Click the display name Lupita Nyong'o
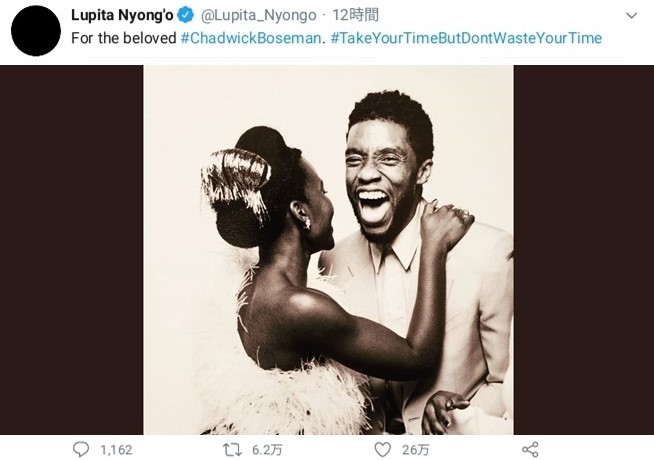 point(121,15)
